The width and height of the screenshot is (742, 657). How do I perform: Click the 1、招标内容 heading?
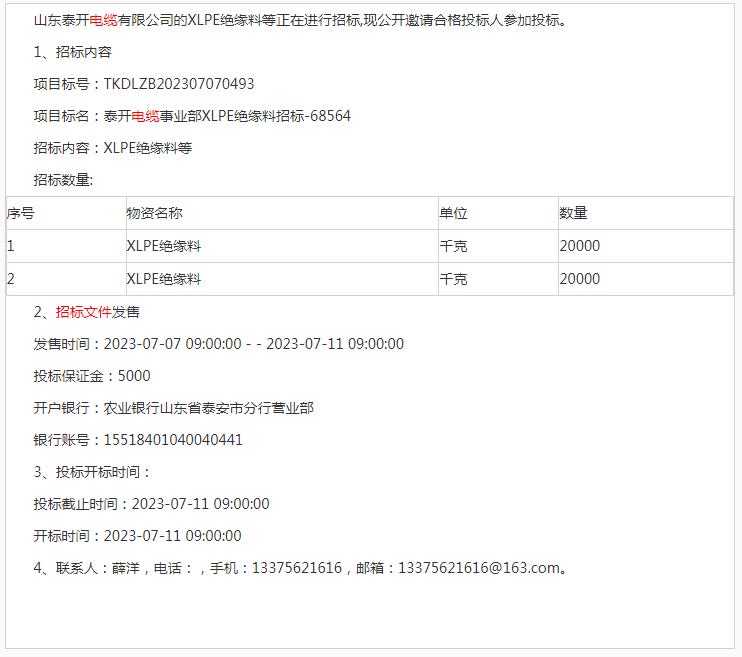coord(72,52)
